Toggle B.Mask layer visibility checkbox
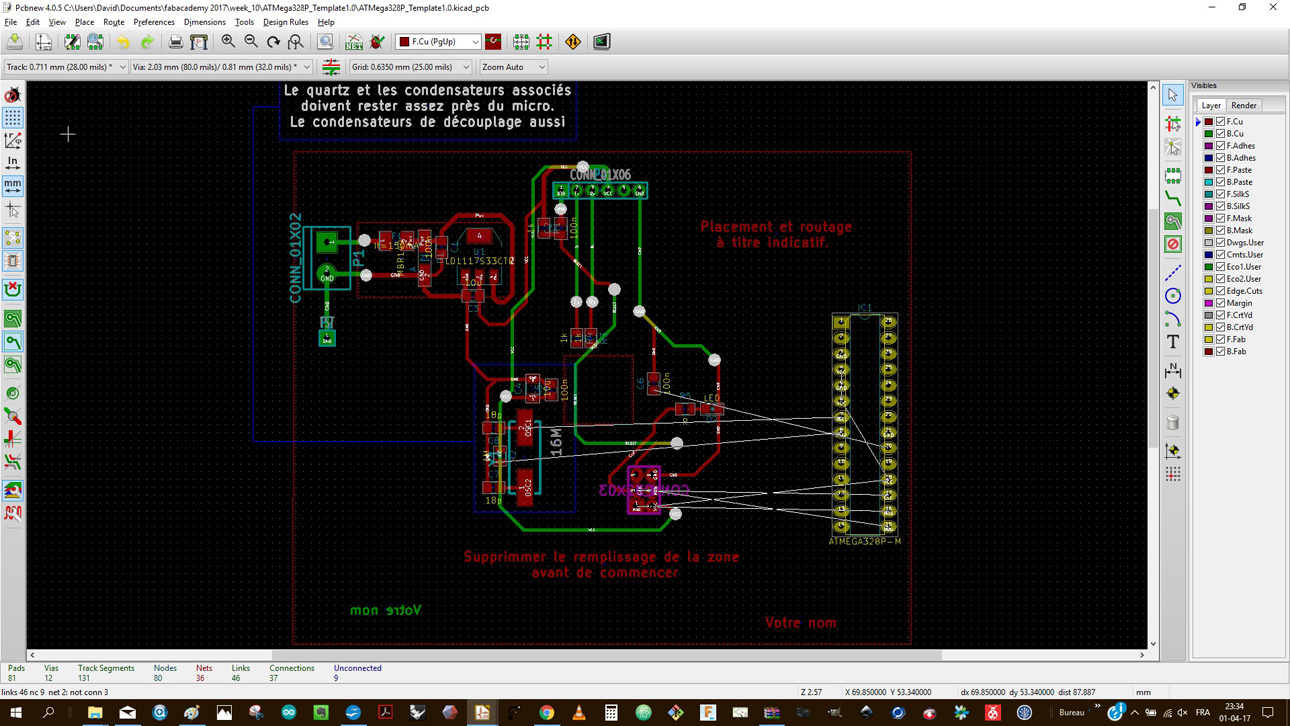The image size is (1290, 726). (x=1221, y=230)
